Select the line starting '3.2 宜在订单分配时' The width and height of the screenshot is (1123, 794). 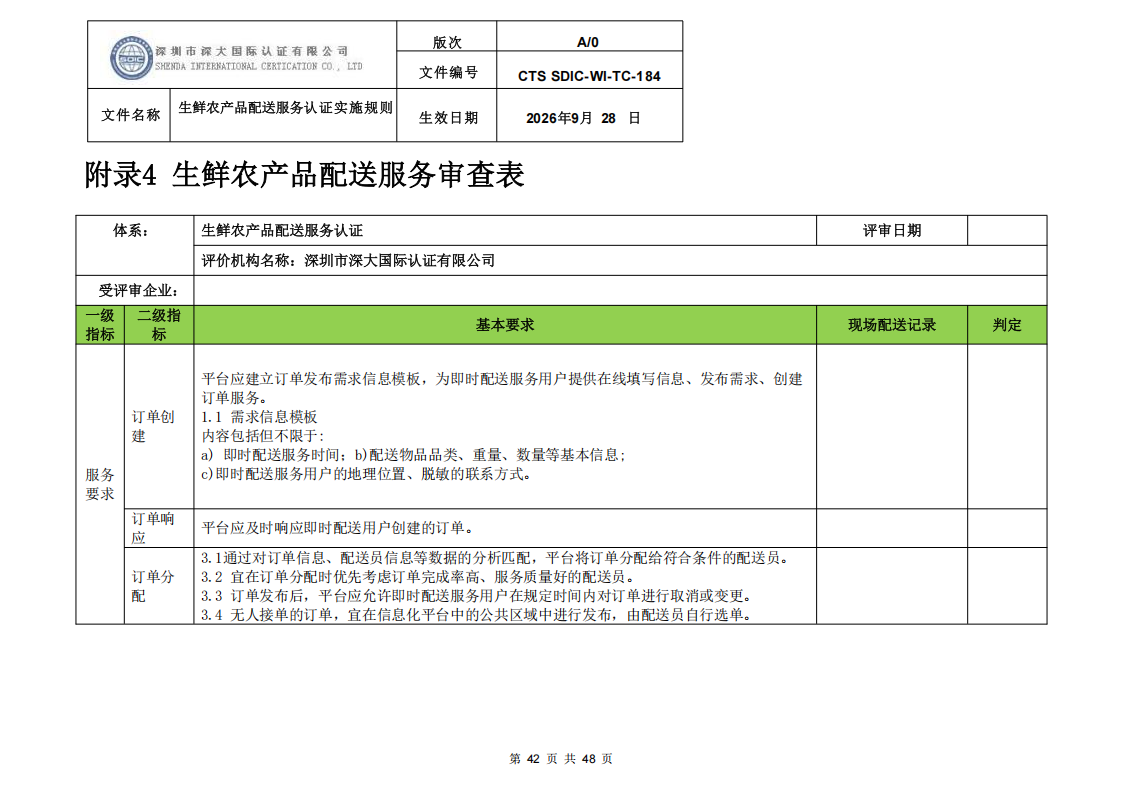[x=417, y=577]
